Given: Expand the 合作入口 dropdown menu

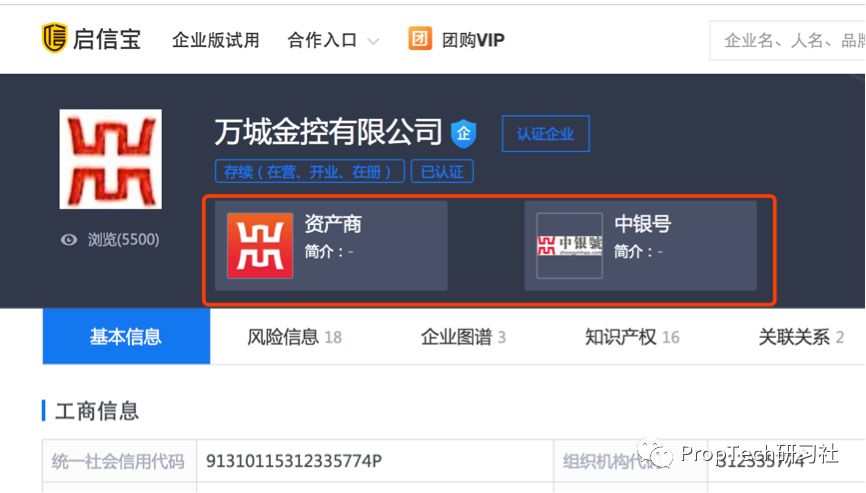Looking at the screenshot, I should tap(322, 40).
